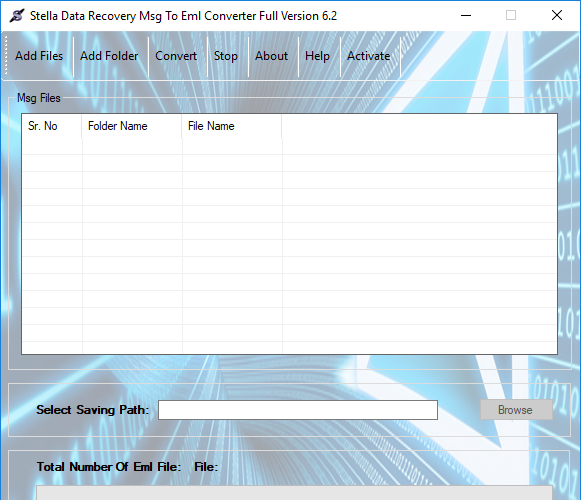Screen dimensions: 581x500
Task: Click the Msg Files group label
Action: (39, 98)
